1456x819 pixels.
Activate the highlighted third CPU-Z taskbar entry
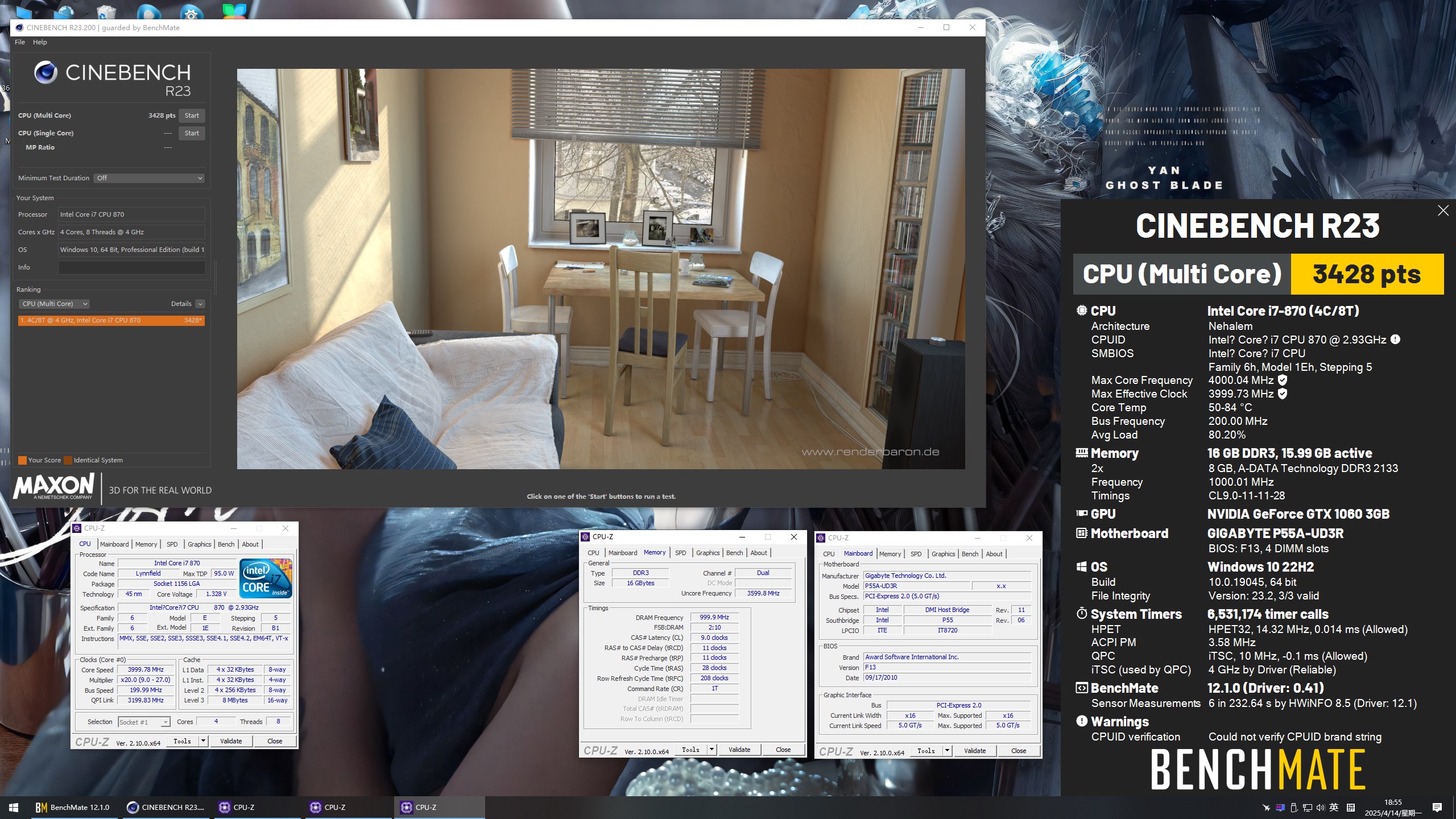point(440,807)
